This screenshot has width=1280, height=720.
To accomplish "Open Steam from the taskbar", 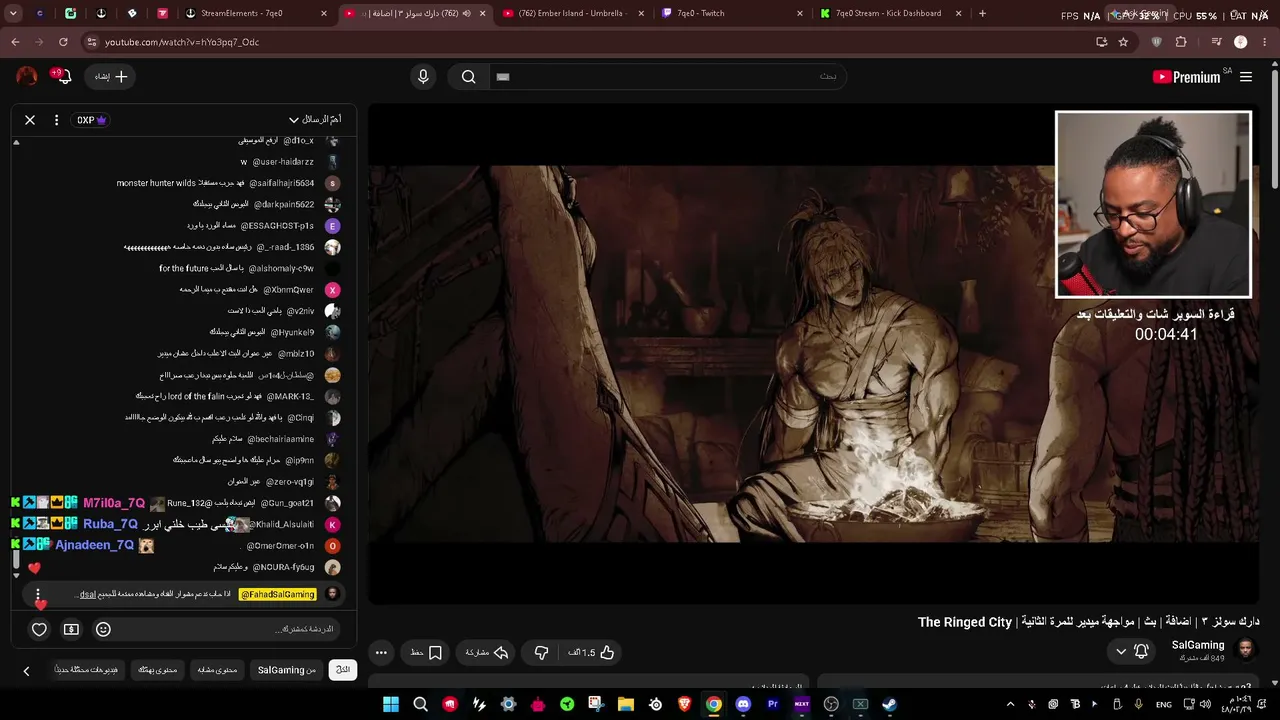I will point(889,704).
